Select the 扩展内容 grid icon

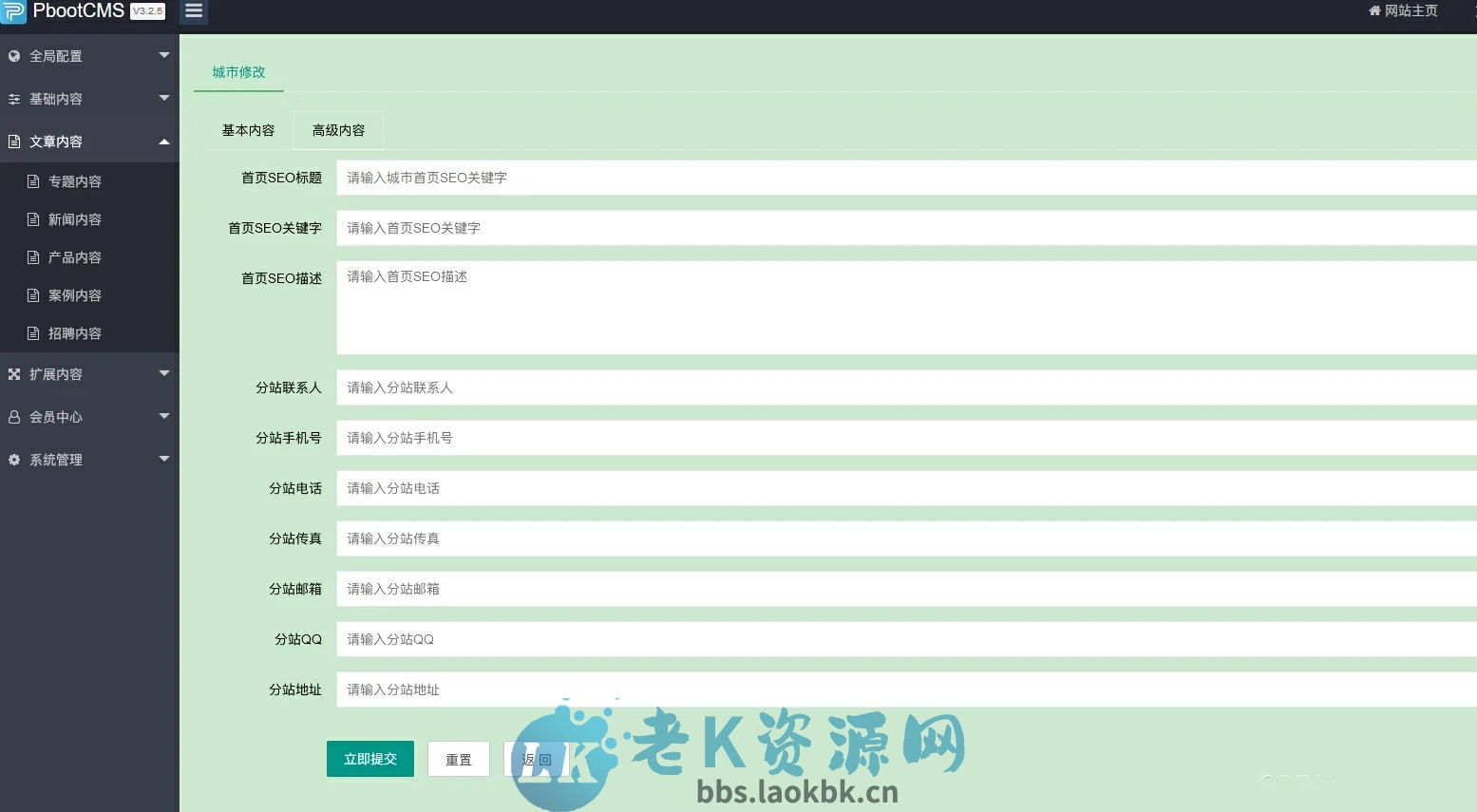[13, 373]
